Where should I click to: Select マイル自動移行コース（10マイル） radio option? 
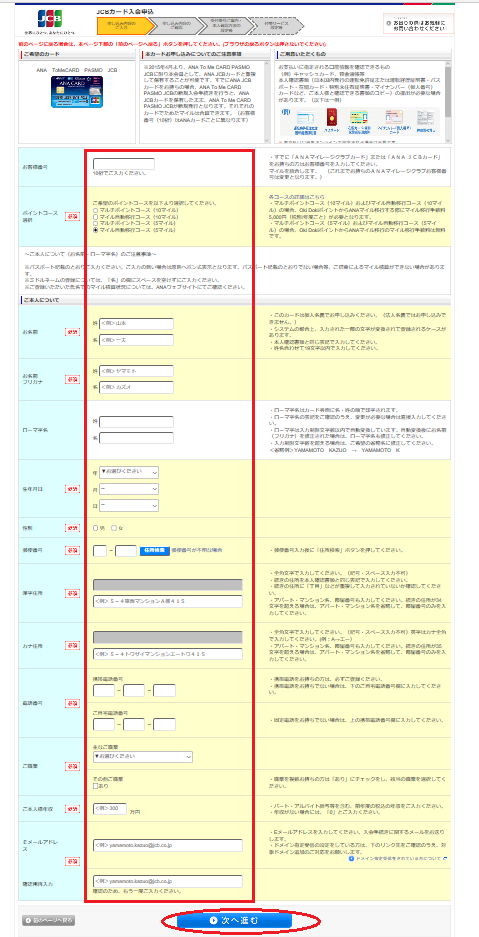[96, 217]
